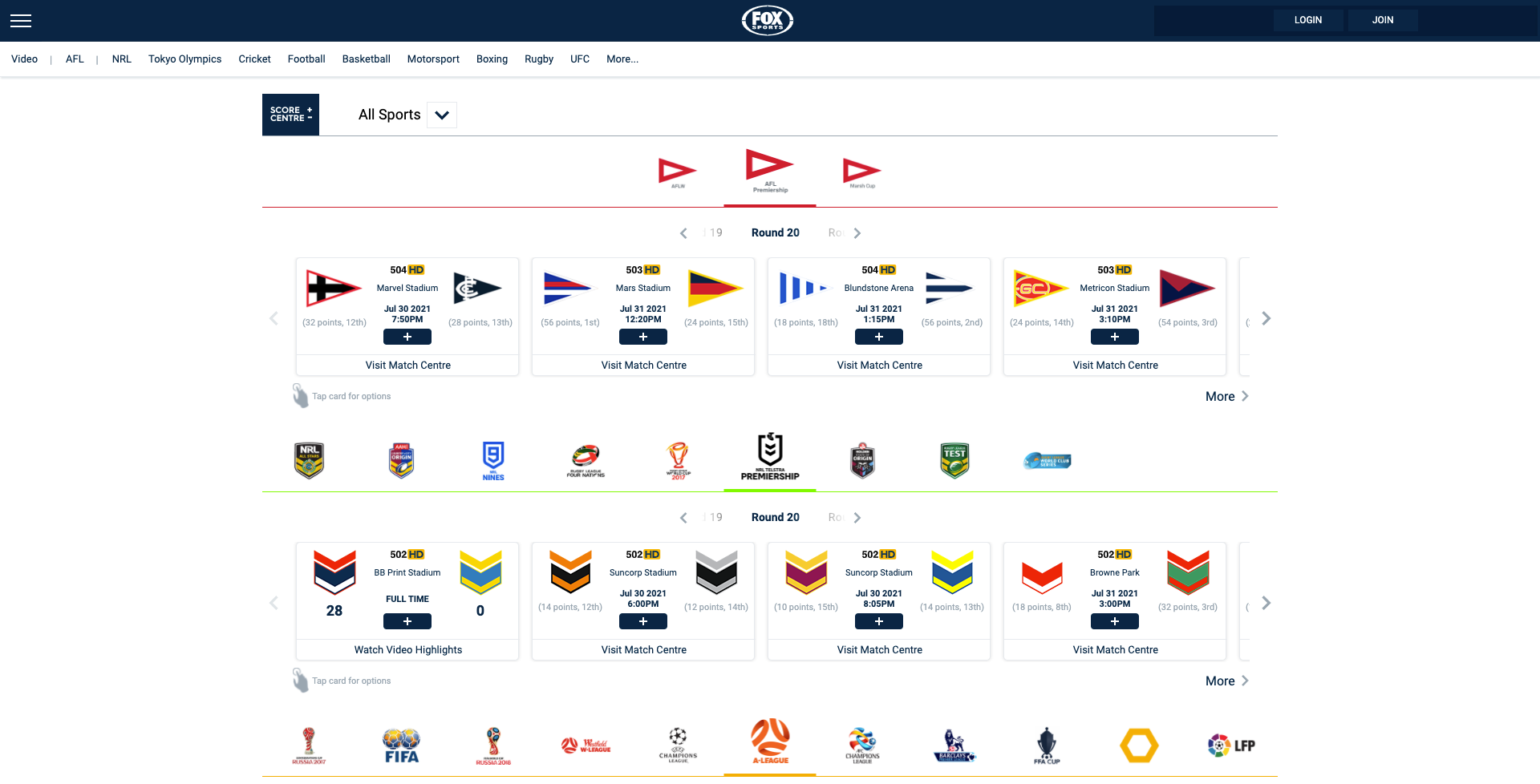Select the LFP La Liga icon
The image size is (1540, 784).
[1231, 746]
